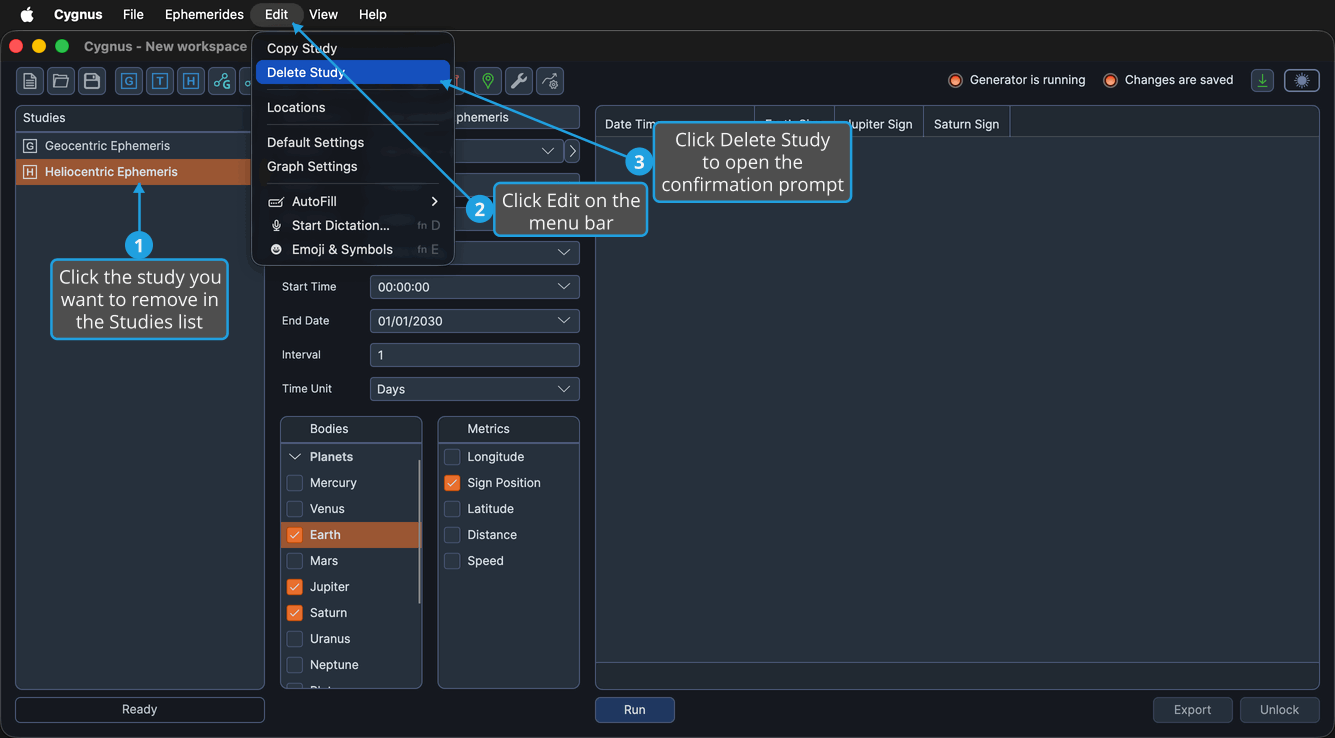
Task: Click the H study toolbar icon
Action: tap(191, 81)
